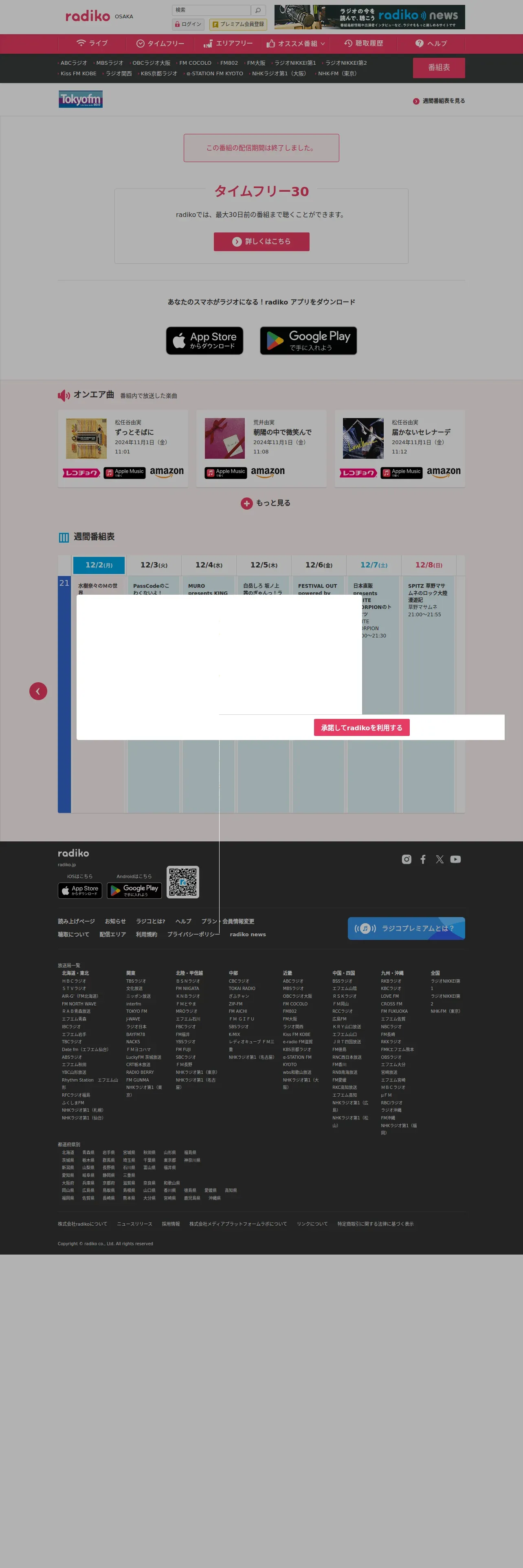523x1568 pixels.
Task: Click the ログイン button
Action: [188, 24]
